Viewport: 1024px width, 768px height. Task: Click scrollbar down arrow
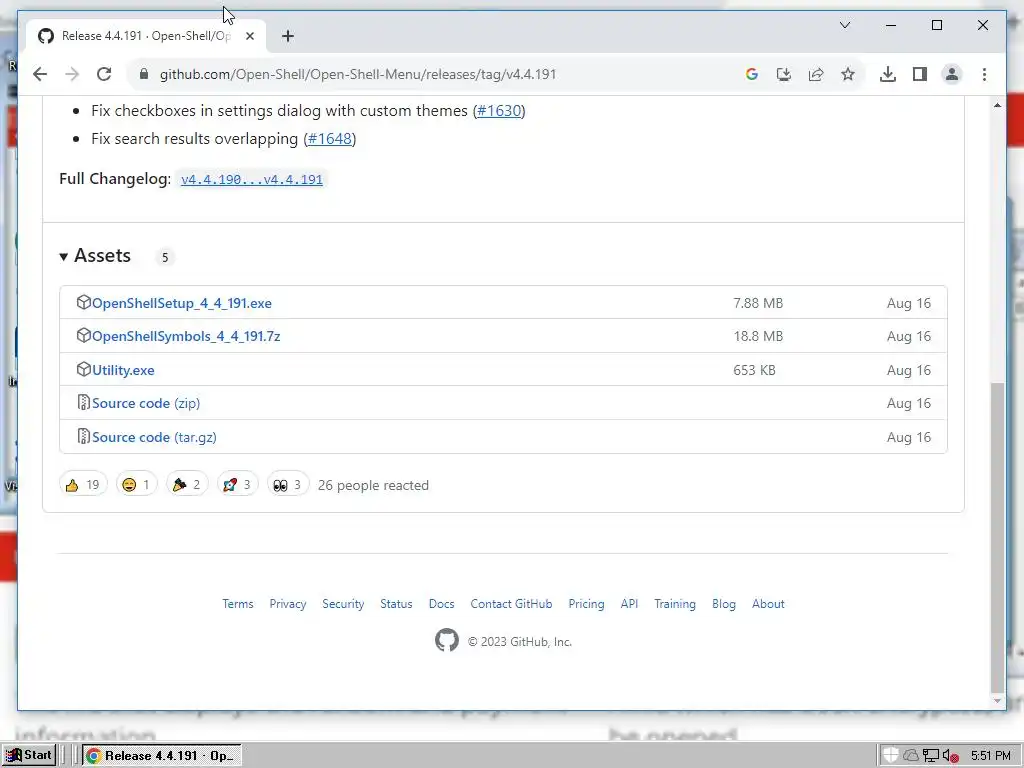click(x=997, y=701)
